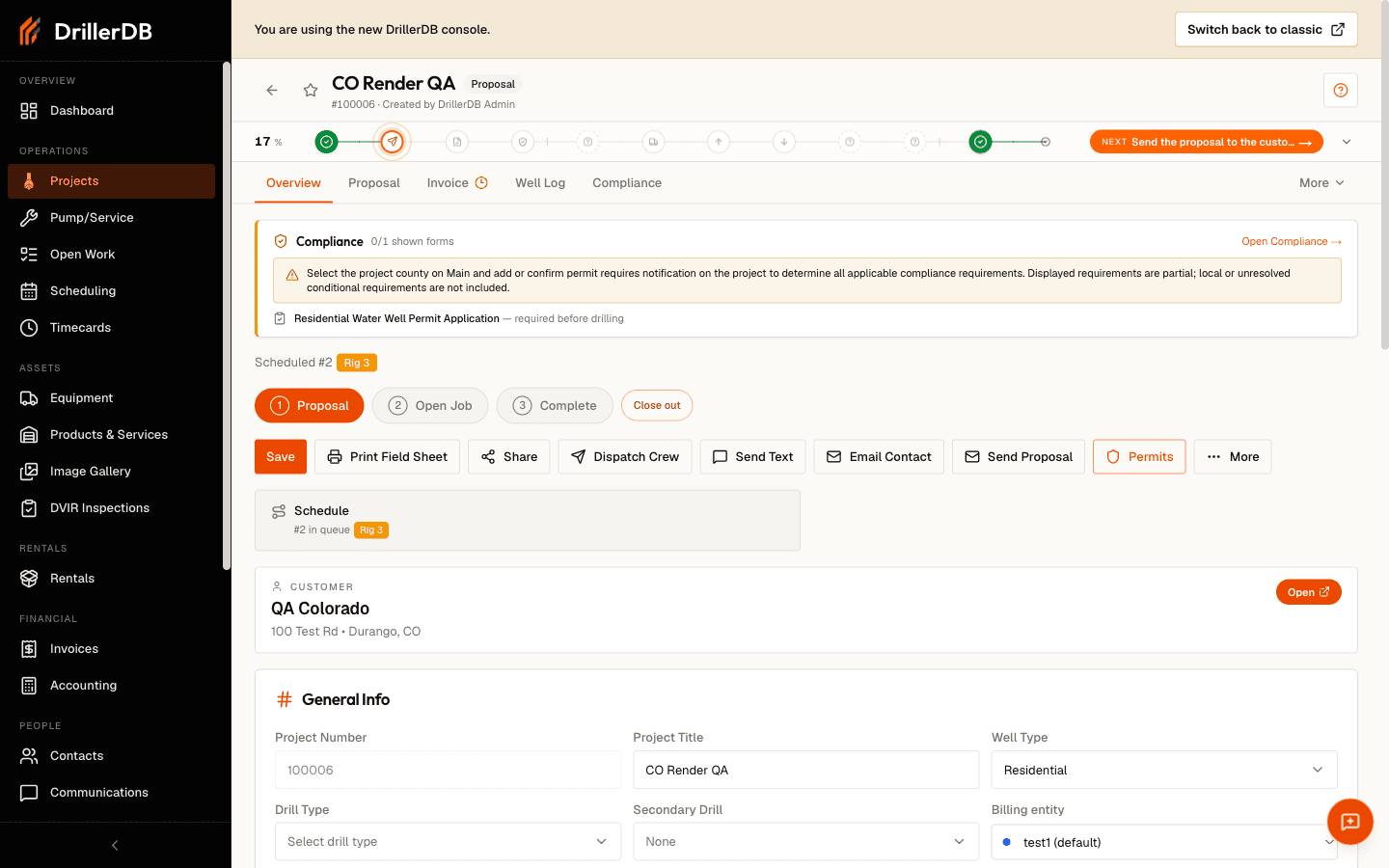Click the down-arrow step in progress tracker
Screen dimensions: 1389x868
[784, 142]
